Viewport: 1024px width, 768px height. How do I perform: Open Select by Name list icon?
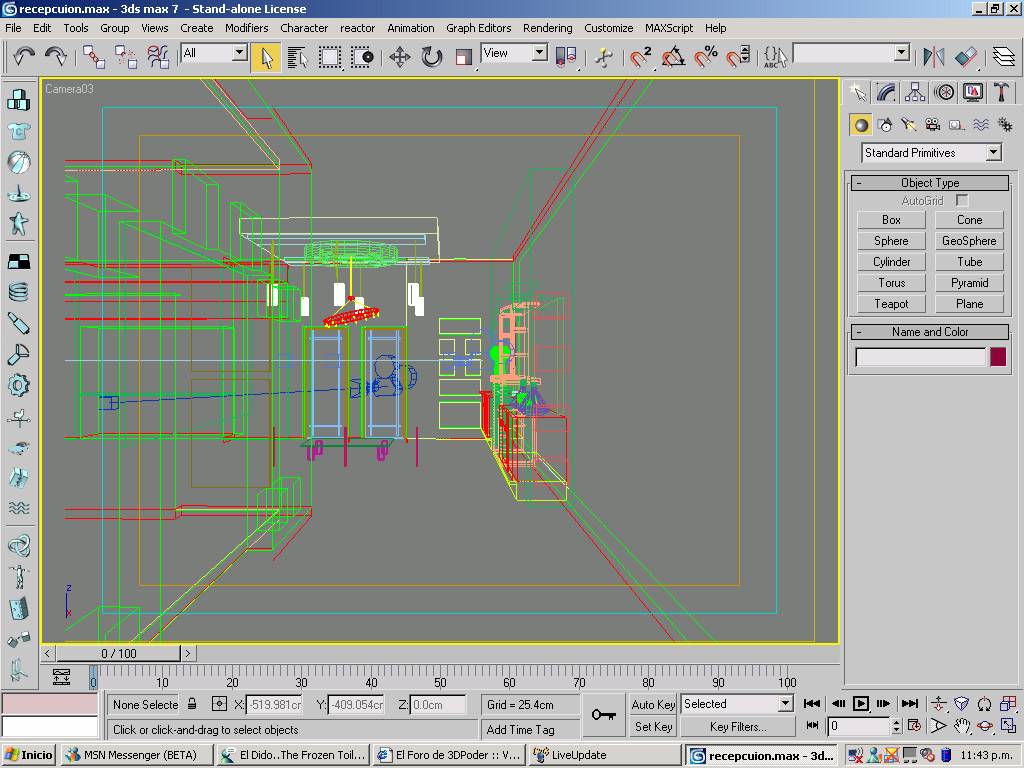point(298,57)
